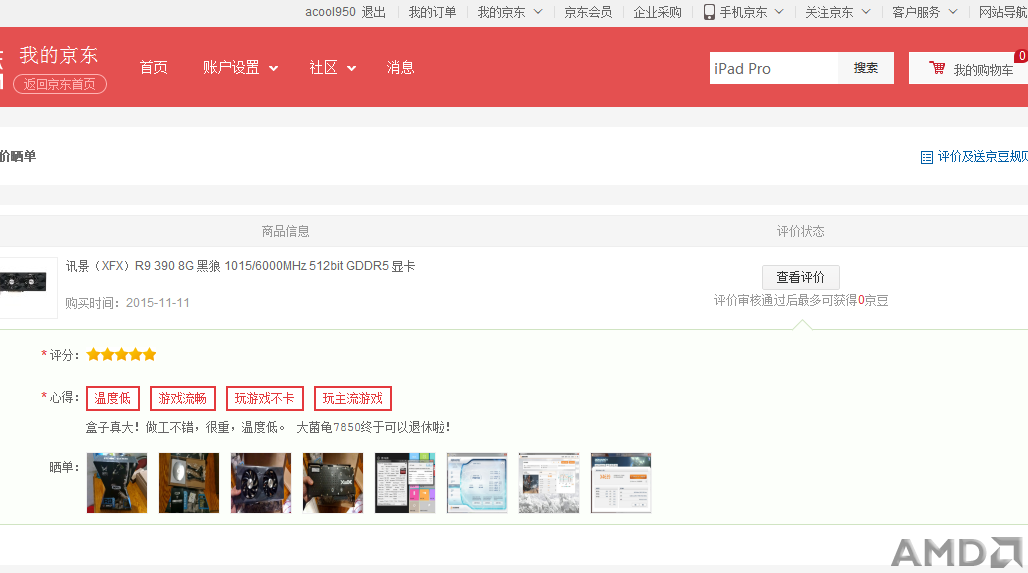Click purchase date 2015-11-11
The width and height of the screenshot is (1028, 573).
tap(157, 303)
